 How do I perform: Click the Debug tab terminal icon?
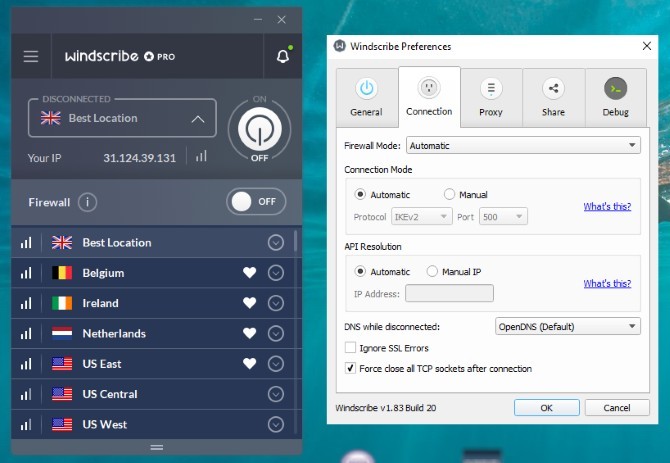tap(615, 88)
